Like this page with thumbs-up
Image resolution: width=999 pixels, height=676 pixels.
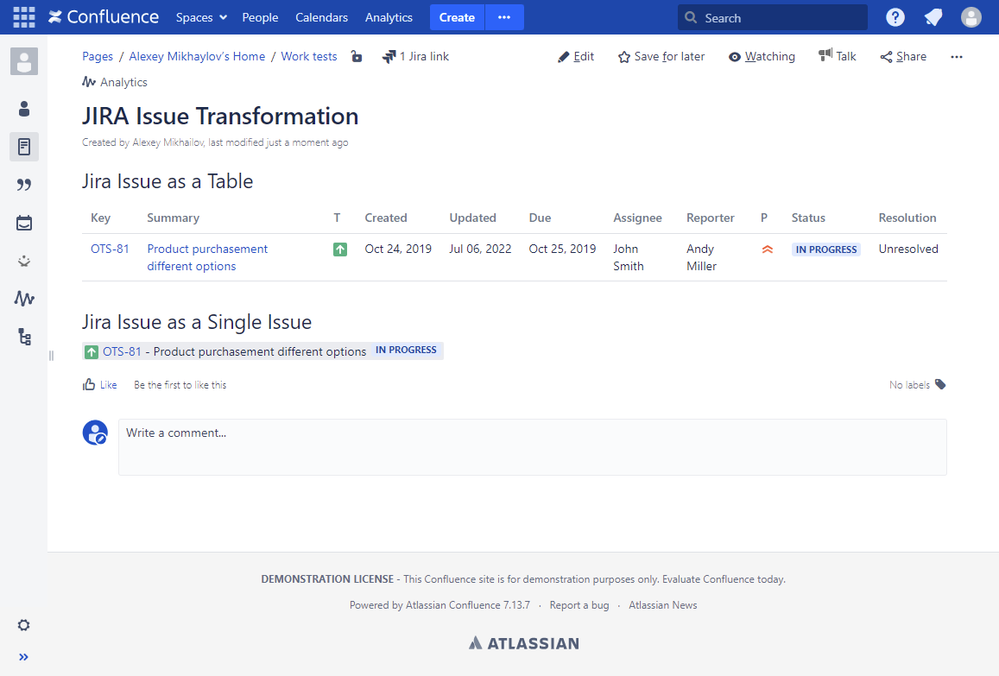(x=100, y=385)
